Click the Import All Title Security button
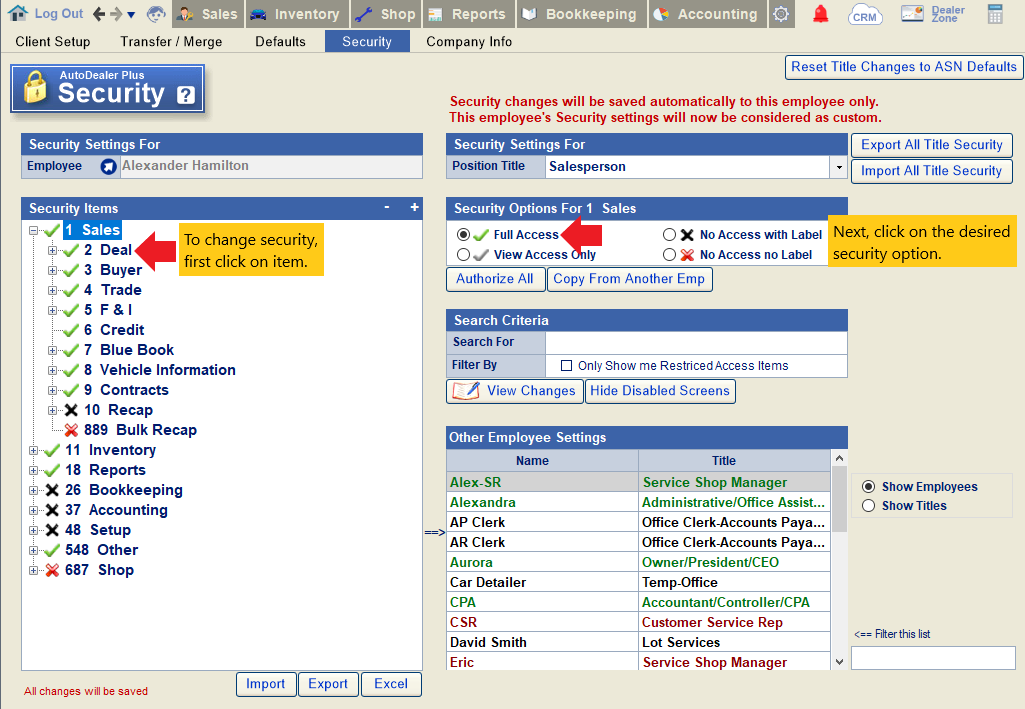Image resolution: width=1025 pixels, height=709 pixels. click(x=932, y=171)
